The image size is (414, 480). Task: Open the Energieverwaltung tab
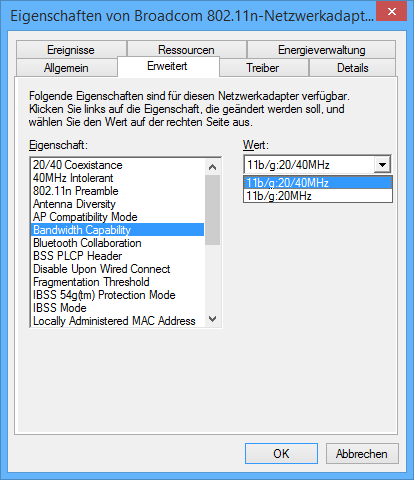tap(321, 50)
